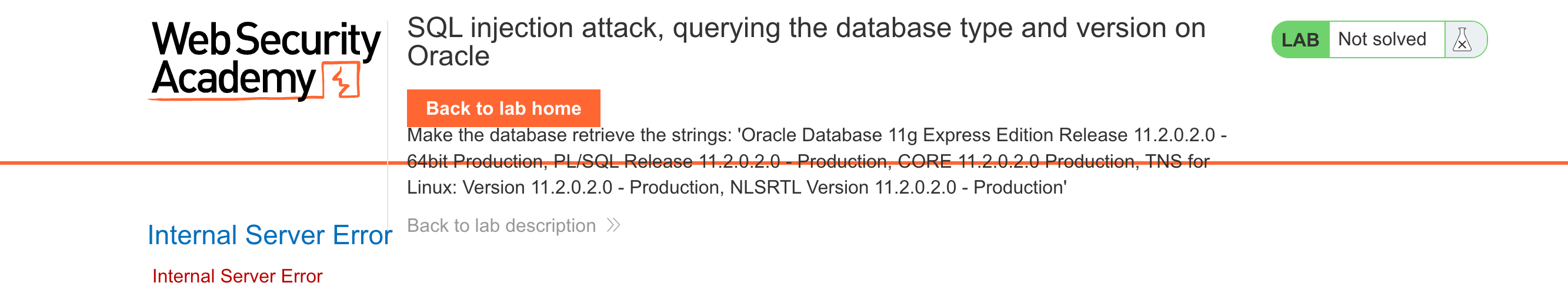Screen dimensions: 1568x306
Task: Click the red Internal Server Error message
Action: click(x=237, y=276)
